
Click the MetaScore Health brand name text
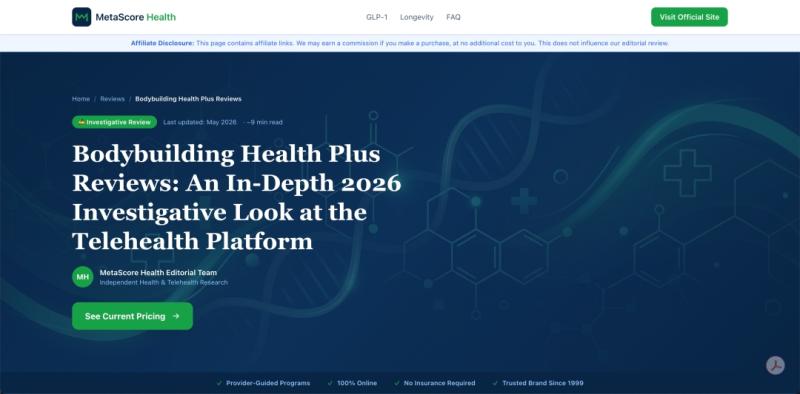point(136,17)
